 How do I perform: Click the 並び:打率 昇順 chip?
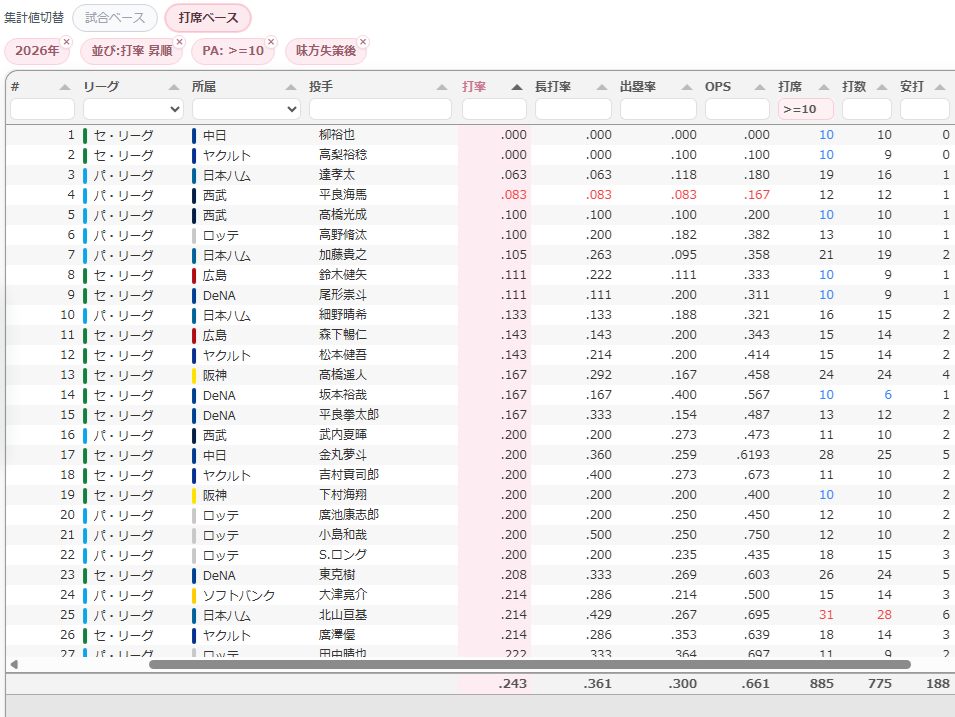132,51
